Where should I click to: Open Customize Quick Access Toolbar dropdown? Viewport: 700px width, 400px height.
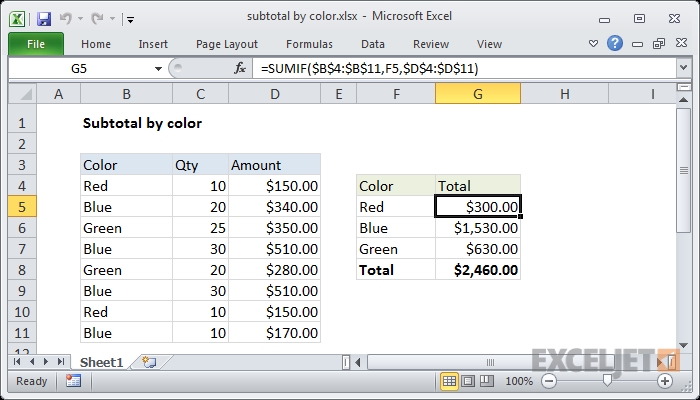click(x=131, y=18)
